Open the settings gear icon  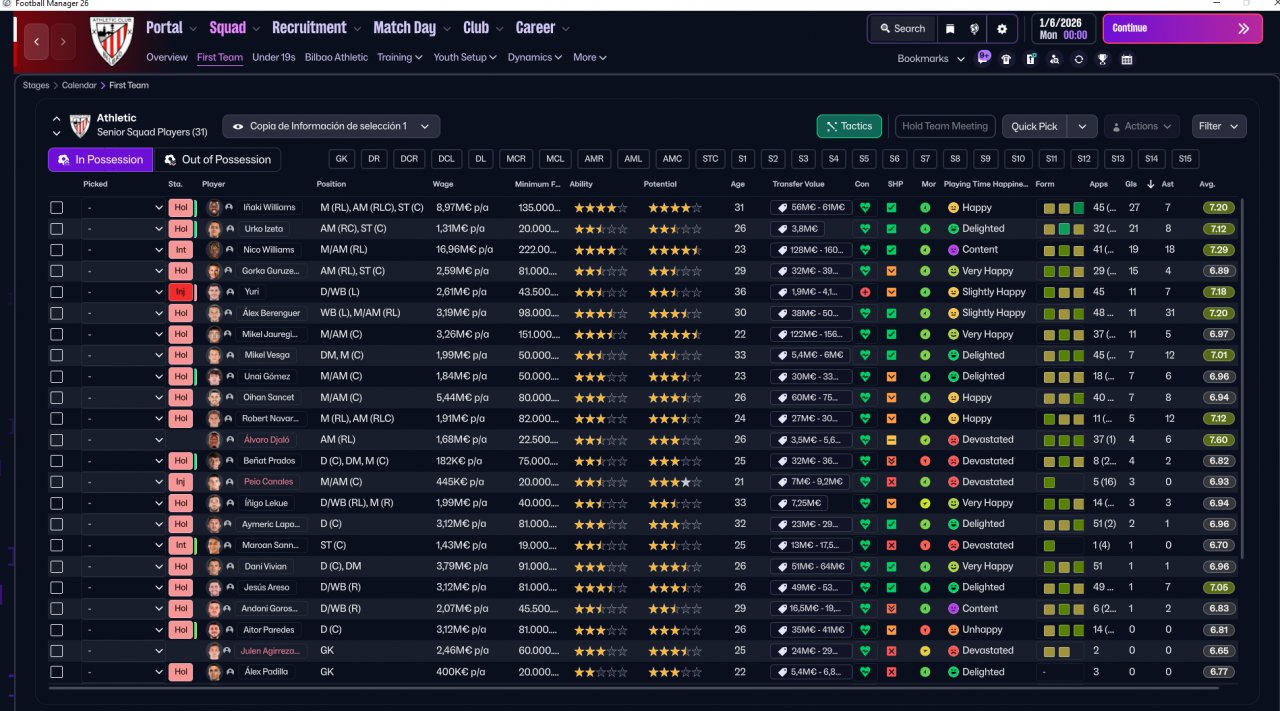coord(1002,29)
